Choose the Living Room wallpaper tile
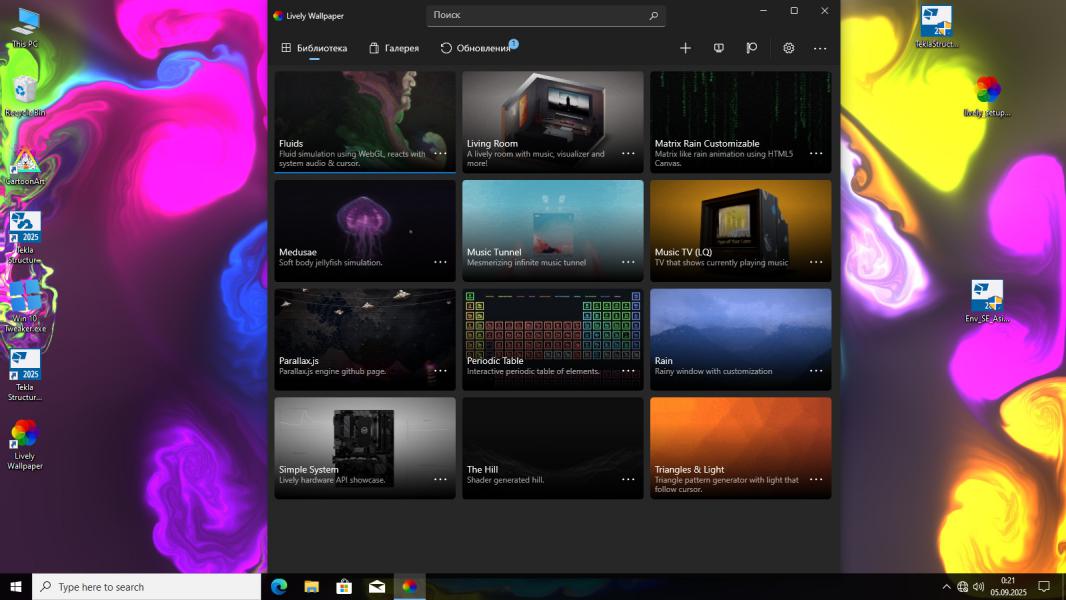The height and width of the screenshot is (600, 1066). 552,110
